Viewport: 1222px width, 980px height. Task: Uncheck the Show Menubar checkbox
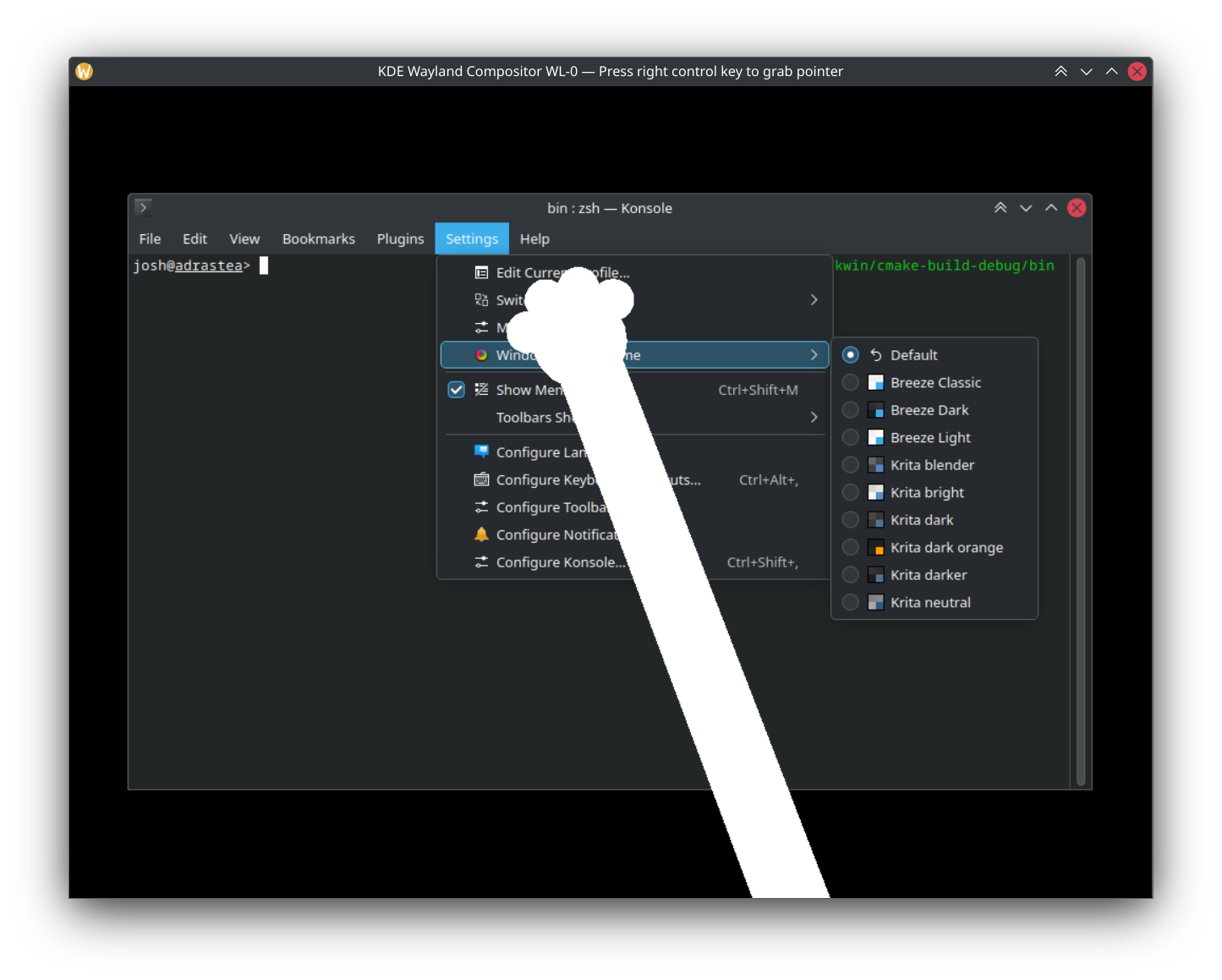coord(456,390)
